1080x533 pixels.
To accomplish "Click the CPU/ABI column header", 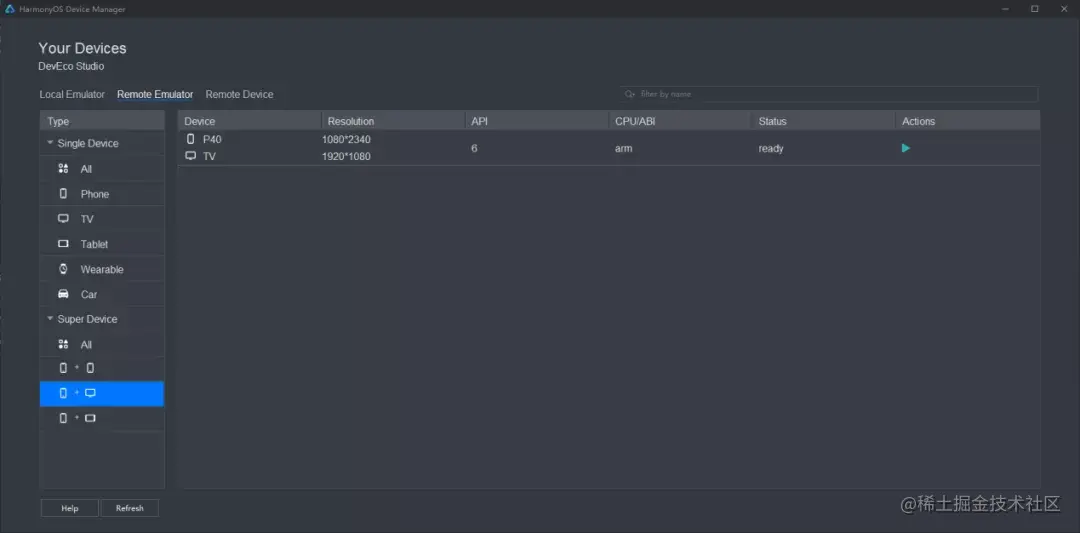I will coord(680,121).
